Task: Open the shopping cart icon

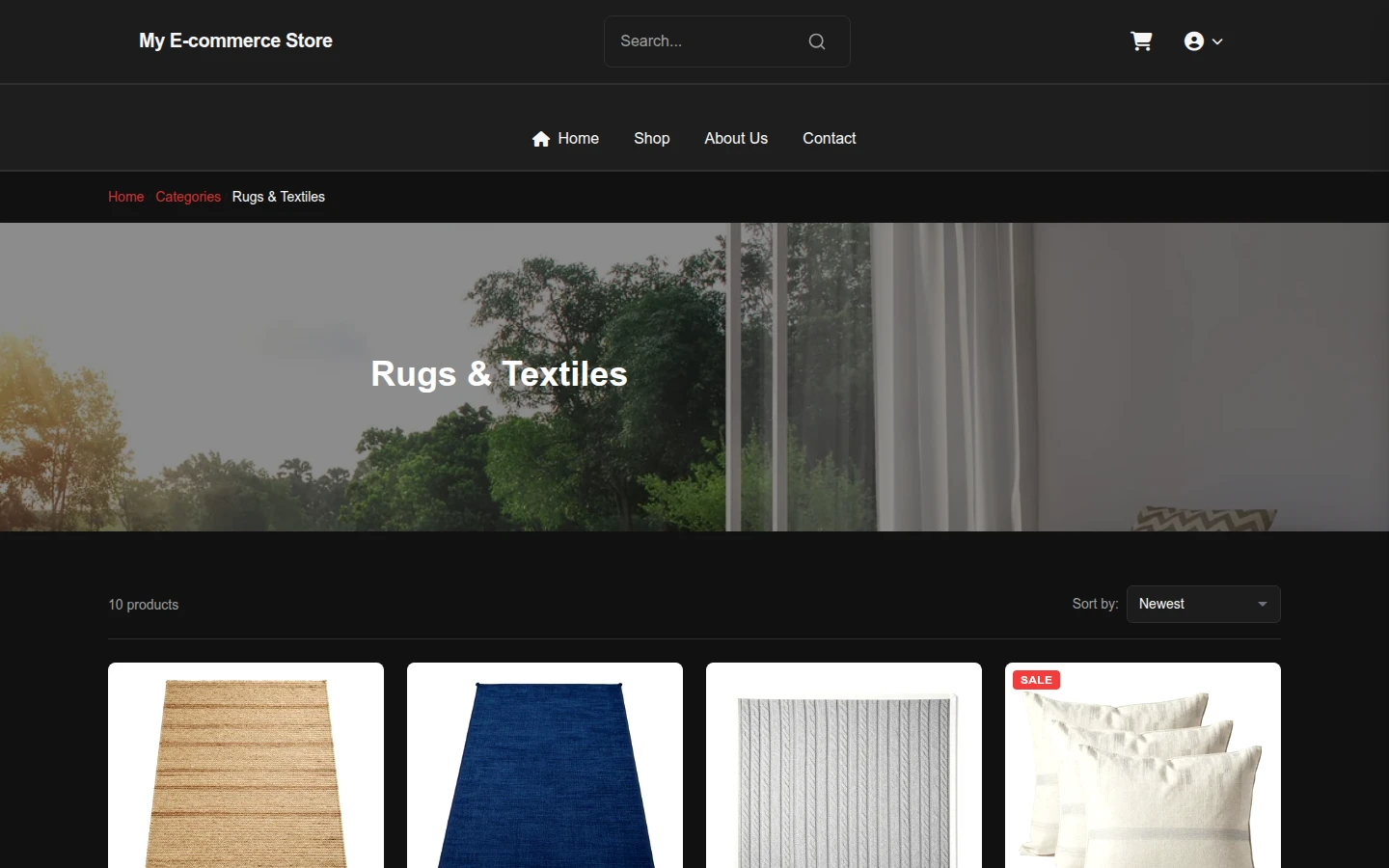Action: pyautogui.click(x=1141, y=41)
